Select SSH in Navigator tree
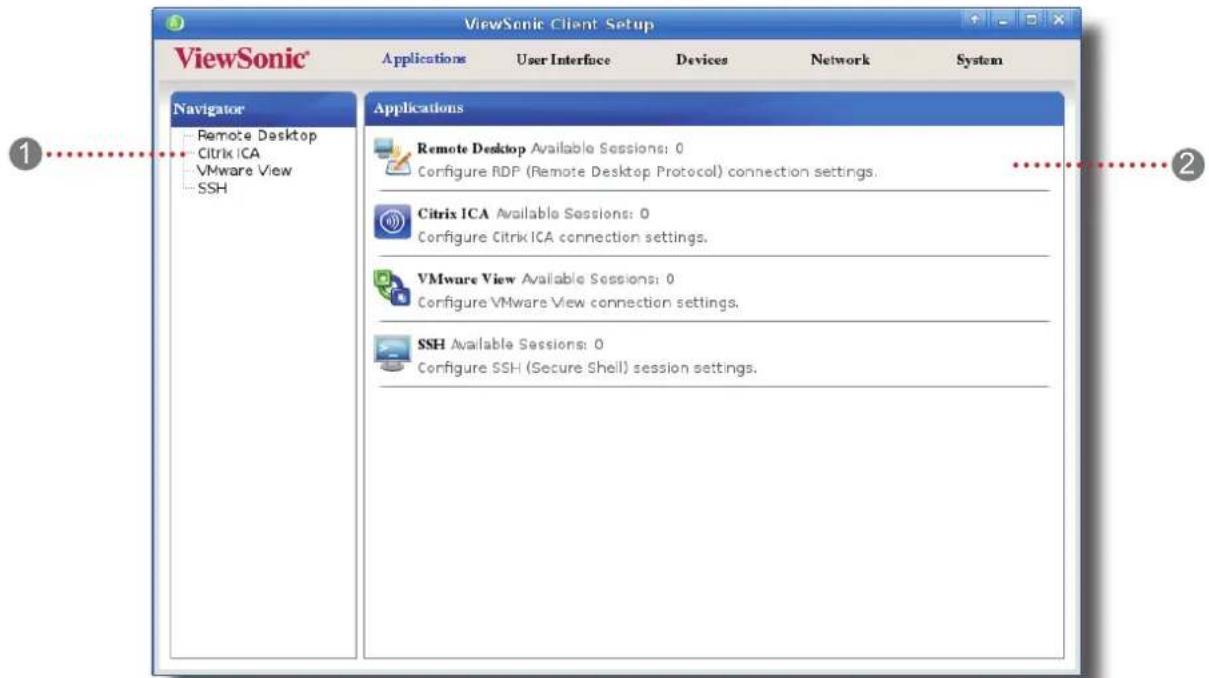Image resolution: width=1209 pixels, height=678 pixels. 212,188
